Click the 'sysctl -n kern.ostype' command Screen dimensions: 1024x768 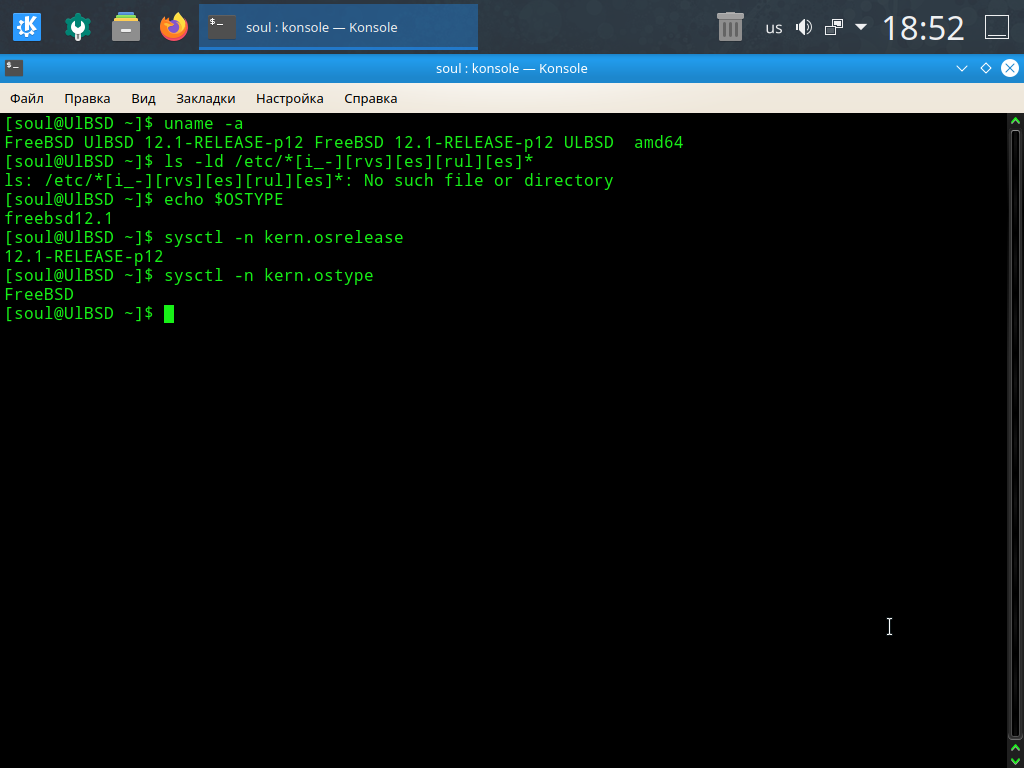[x=268, y=275]
